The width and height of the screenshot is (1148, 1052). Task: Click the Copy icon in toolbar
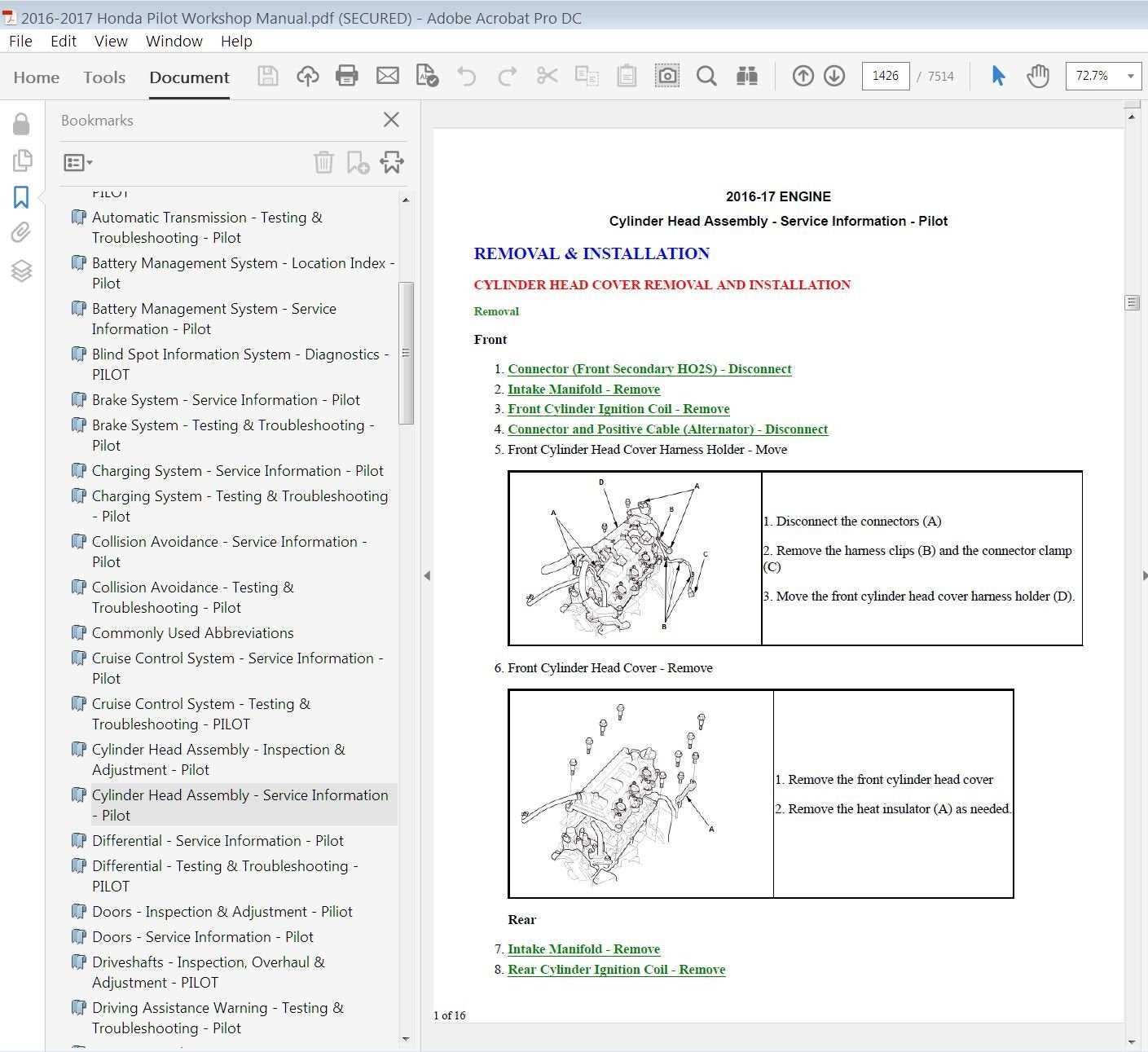pyautogui.click(x=587, y=76)
